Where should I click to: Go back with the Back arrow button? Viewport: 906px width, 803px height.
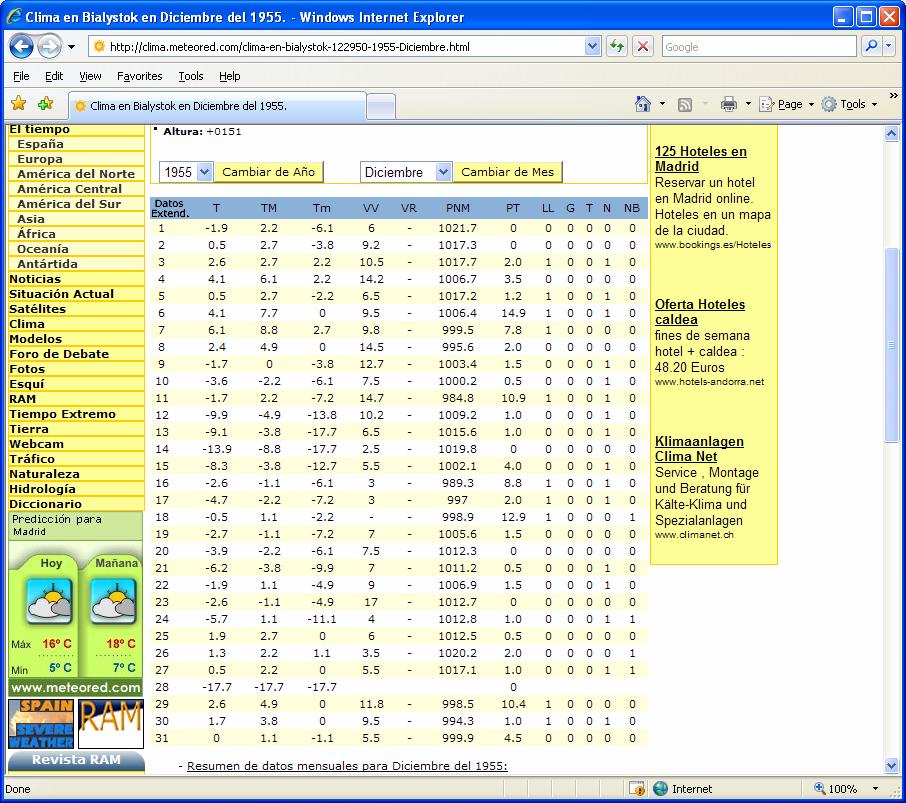click(x=21, y=47)
